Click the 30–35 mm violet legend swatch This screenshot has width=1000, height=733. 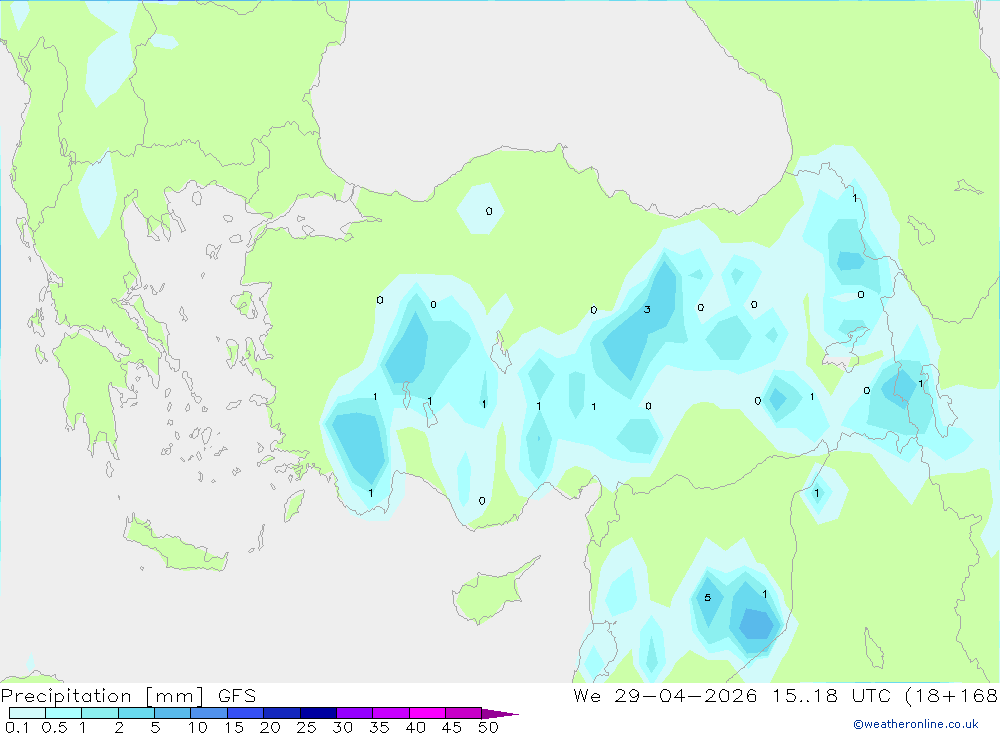click(x=355, y=713)
